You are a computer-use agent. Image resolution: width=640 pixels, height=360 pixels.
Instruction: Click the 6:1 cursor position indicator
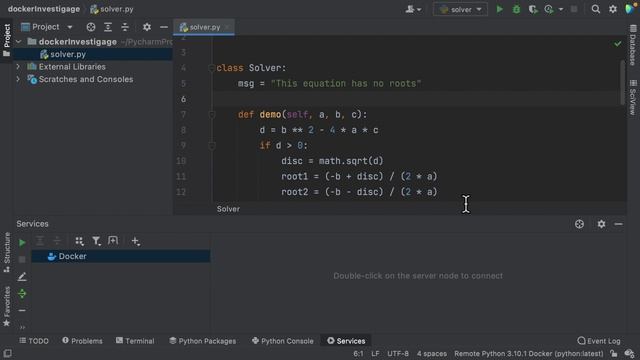coord(358,353)
